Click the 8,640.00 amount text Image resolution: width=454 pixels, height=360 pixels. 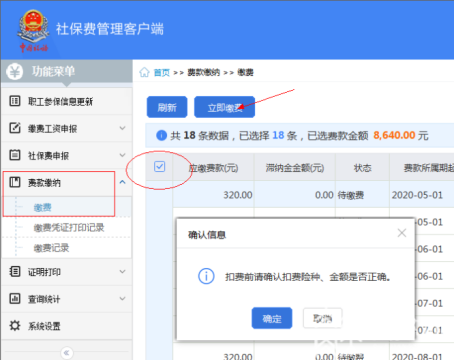394,135
